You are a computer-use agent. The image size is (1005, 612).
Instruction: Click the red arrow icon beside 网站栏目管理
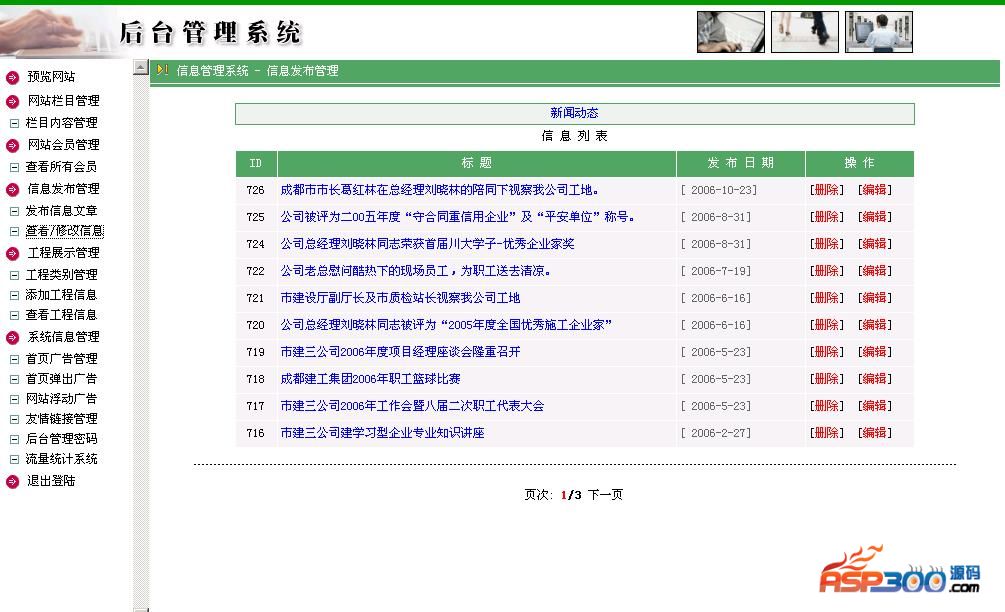click(x=12, y=101)
